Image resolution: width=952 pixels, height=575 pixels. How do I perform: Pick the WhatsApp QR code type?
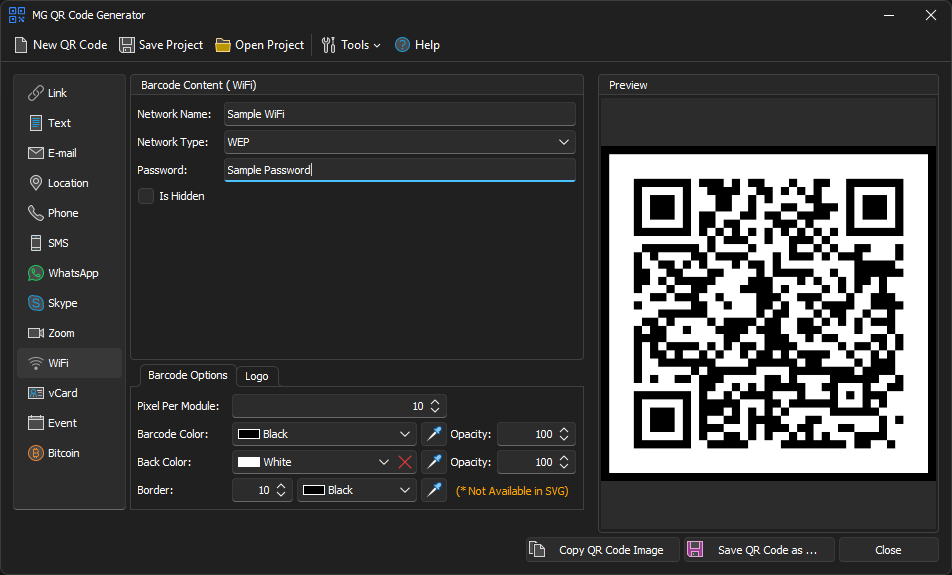pyautogui.click(x=69, y=273)
